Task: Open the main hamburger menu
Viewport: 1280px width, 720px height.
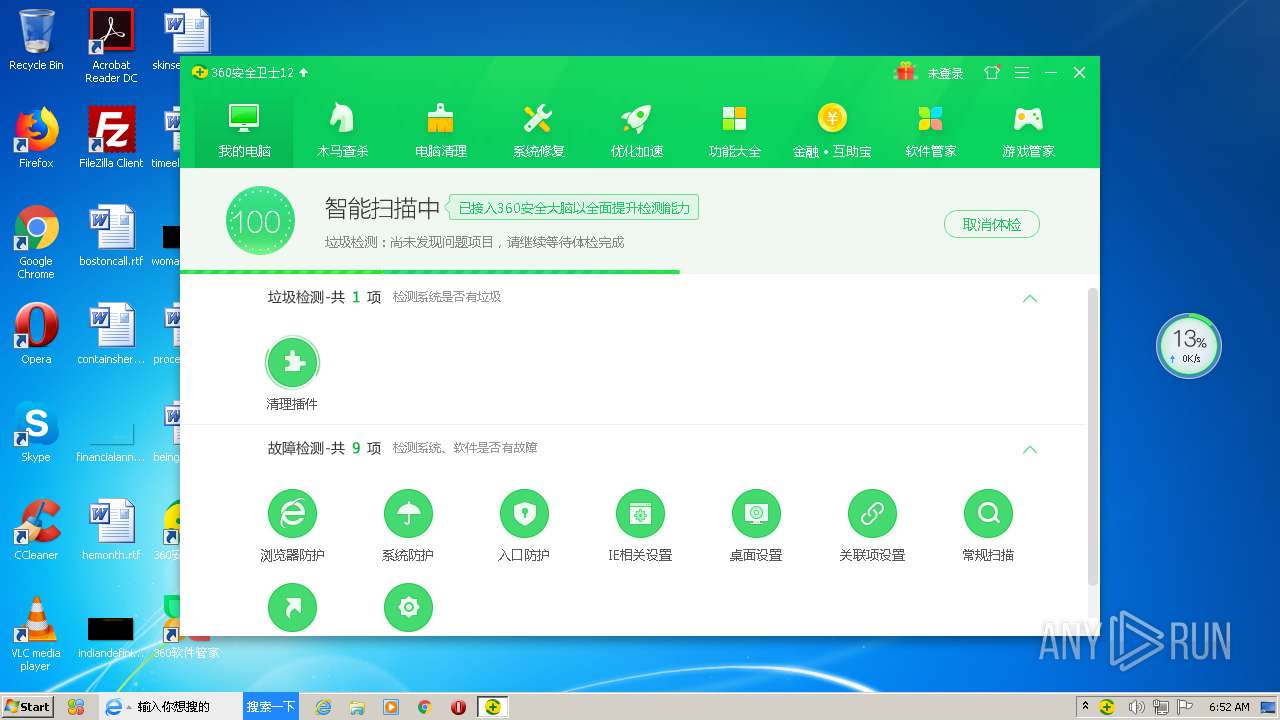Action: (x=1021, y=72)
